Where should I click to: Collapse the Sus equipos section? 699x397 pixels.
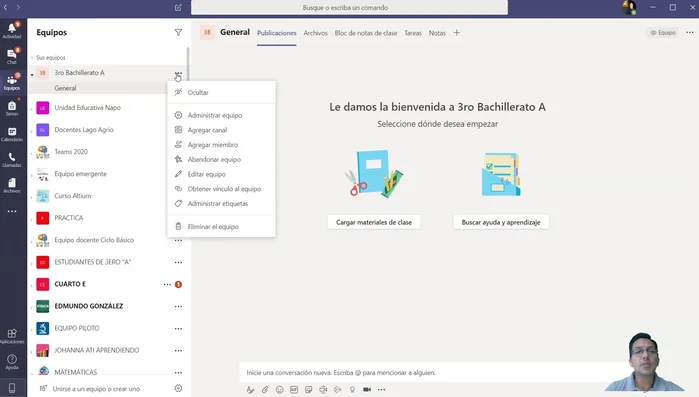point(32,58)
